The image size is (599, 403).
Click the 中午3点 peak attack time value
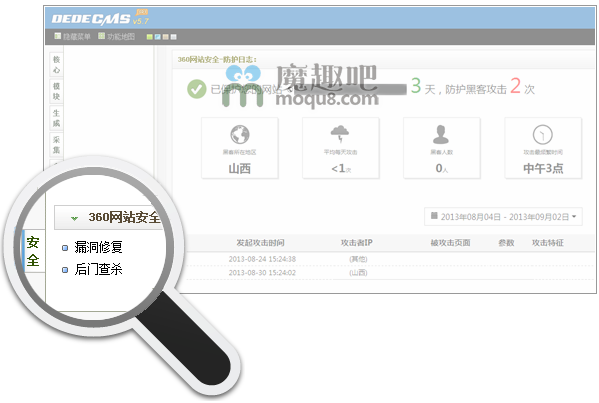tap(543, 168)
